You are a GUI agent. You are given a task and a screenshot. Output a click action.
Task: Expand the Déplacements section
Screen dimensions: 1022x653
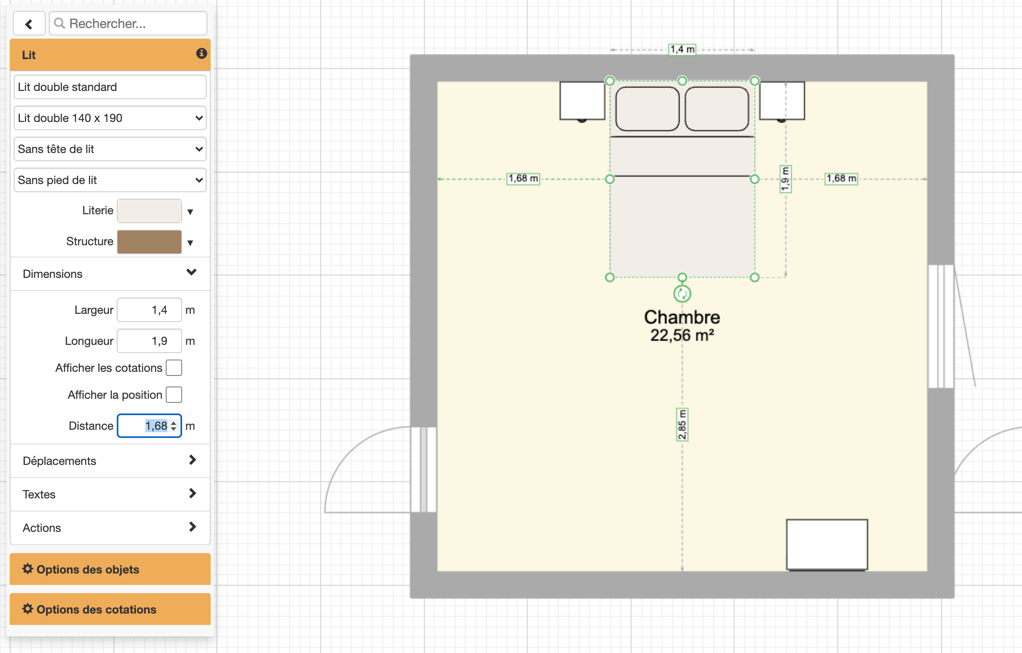tap(110, 461)
